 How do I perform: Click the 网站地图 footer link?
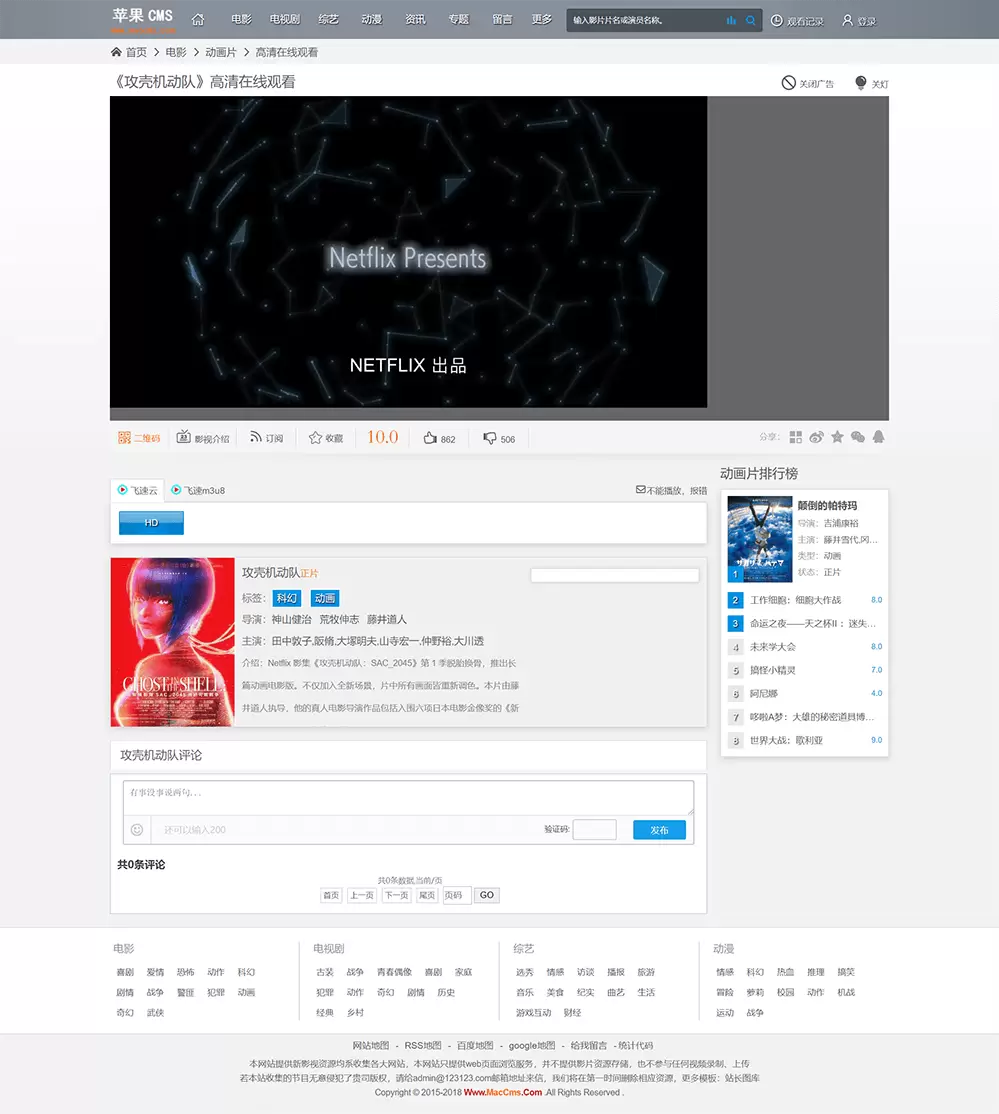coord(371,1046)
